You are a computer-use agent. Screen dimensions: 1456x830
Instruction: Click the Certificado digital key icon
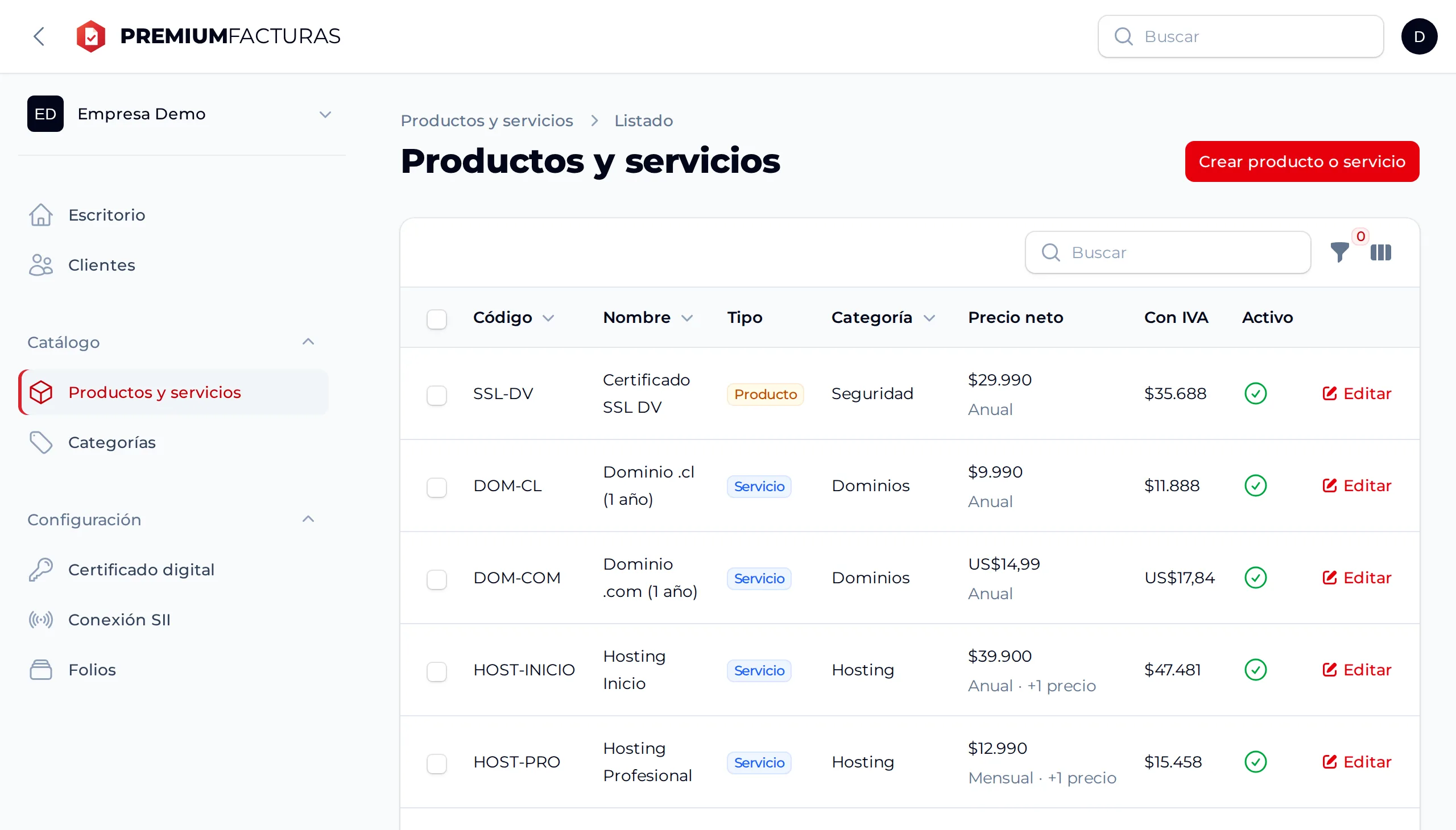tap(41, 570)
